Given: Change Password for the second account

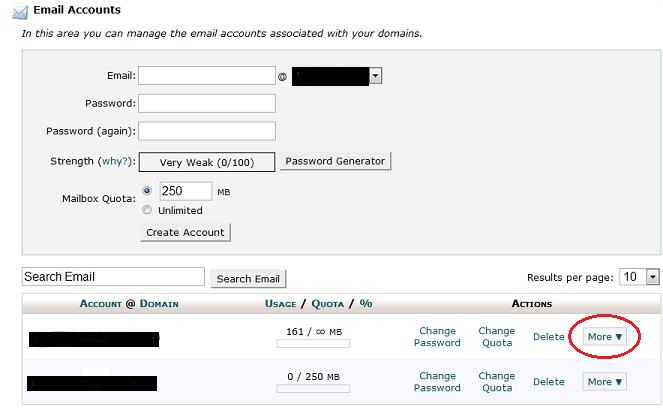Looking at the screenshot, I should [x=437, y=381].
